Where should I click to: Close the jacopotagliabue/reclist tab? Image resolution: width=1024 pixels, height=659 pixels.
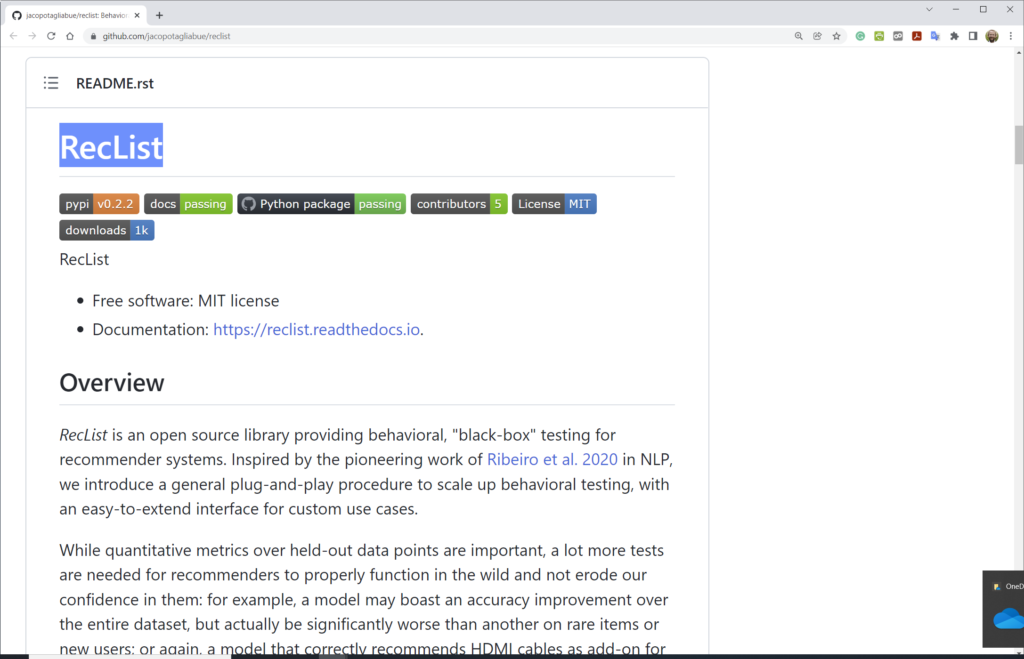[137, 15]
